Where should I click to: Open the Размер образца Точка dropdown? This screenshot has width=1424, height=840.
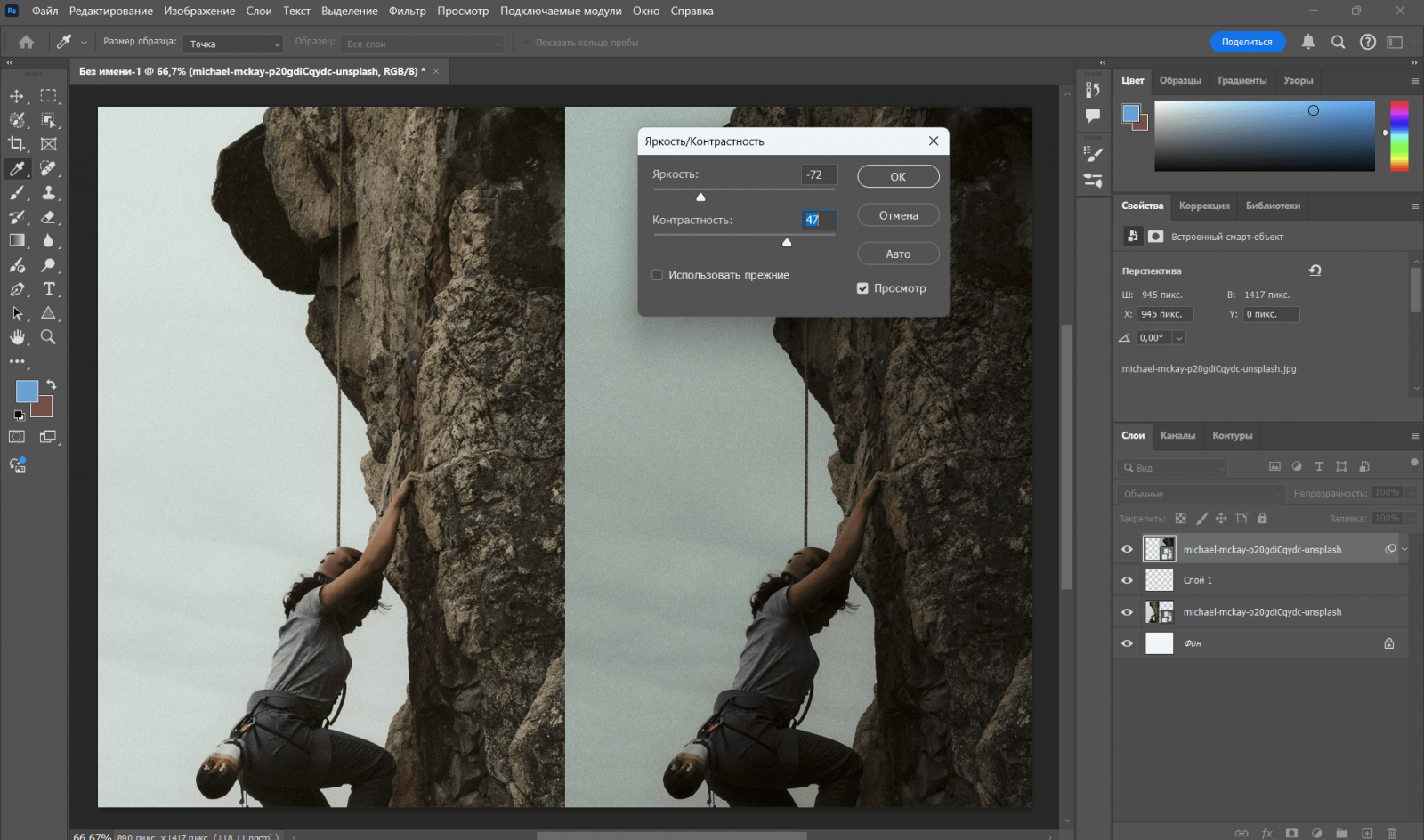tap(233, 44)
